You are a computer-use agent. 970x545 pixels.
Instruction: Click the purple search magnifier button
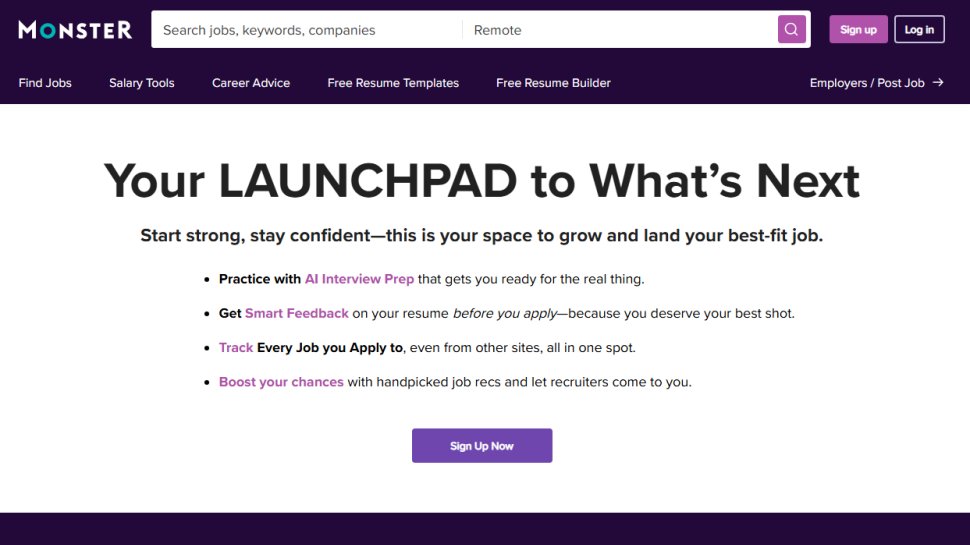tap(791, 29)
